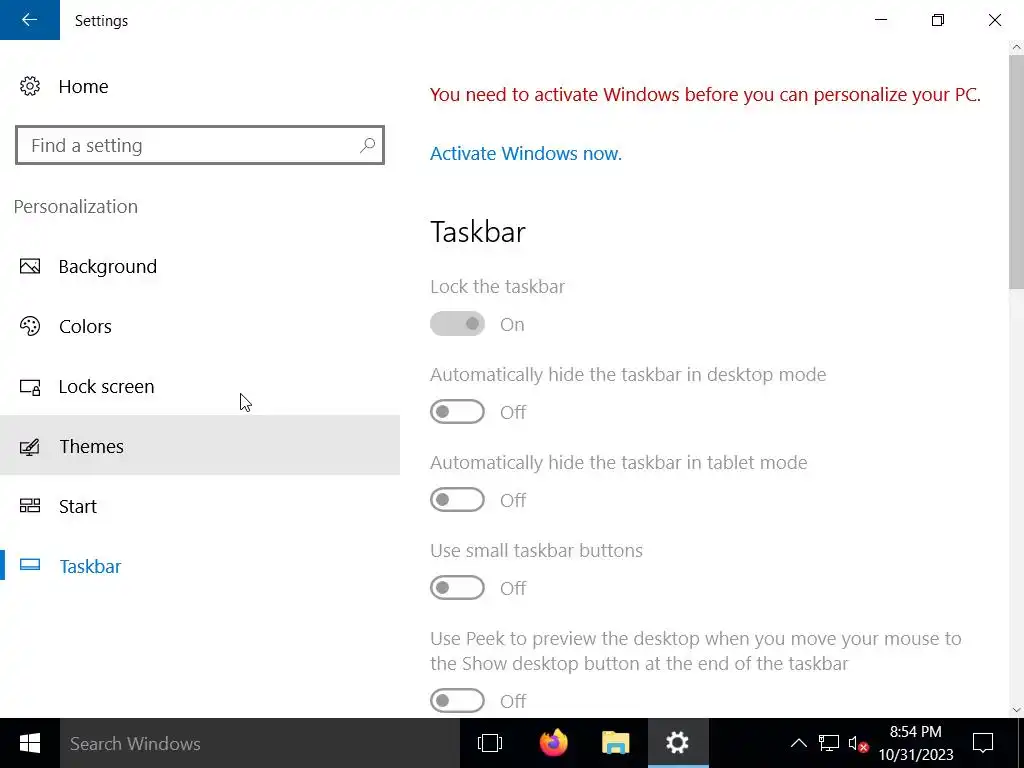Image resolution: width=1024 pixels, height=768 pixels.
Task: Select the Taskbar page label
Action: pyautogui.click(x=90, y=566)
